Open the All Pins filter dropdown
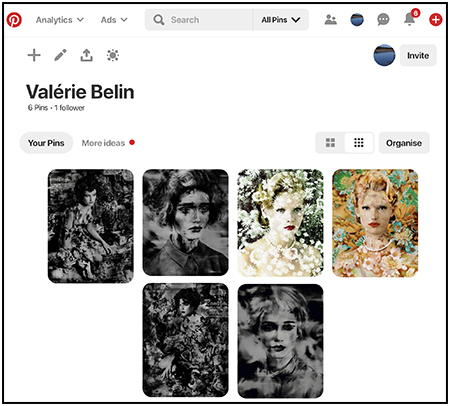Screen dimensions: 450x406 (x=281, y=20)
